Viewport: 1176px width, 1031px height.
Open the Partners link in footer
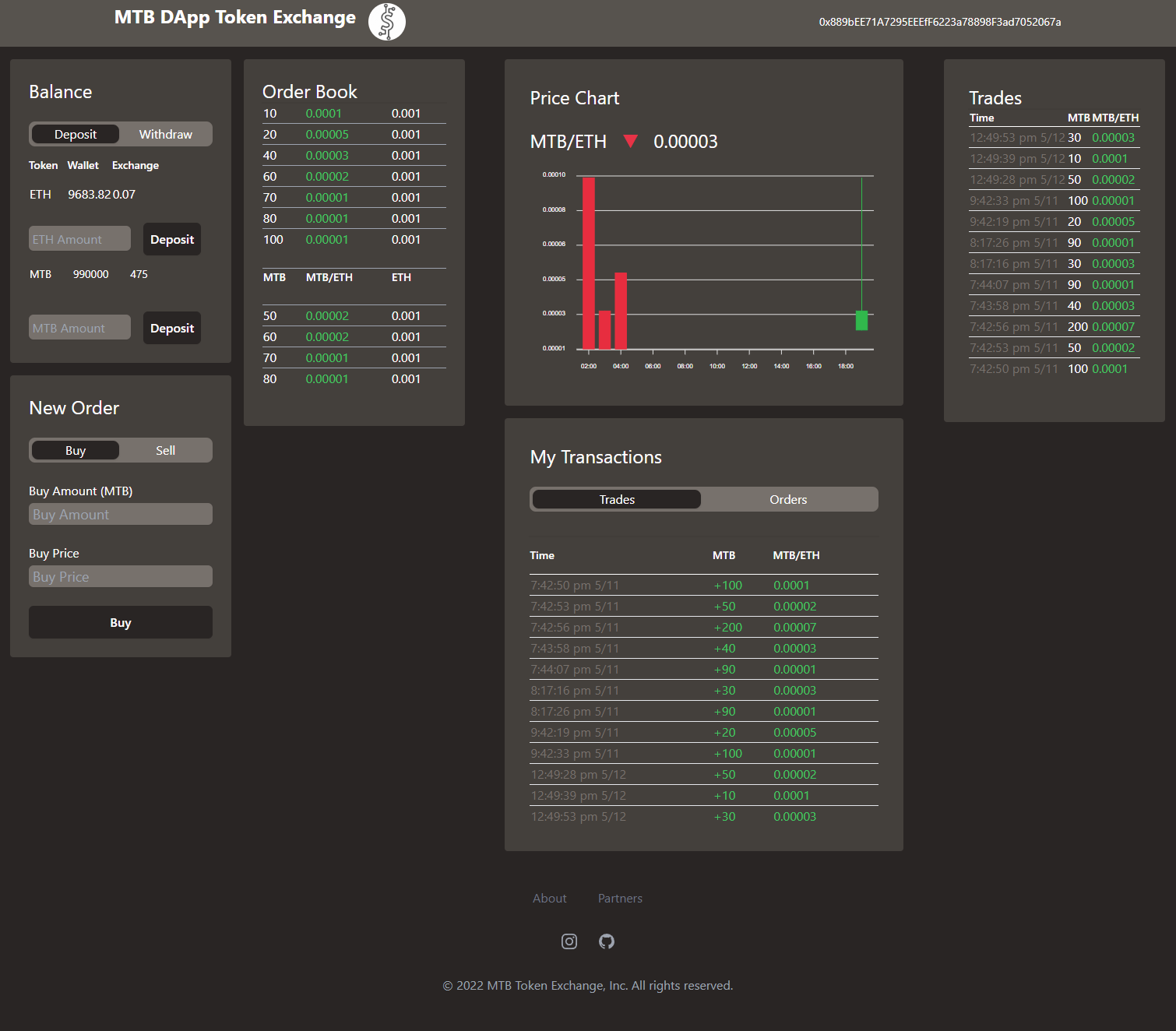click(x=619, y=898)
